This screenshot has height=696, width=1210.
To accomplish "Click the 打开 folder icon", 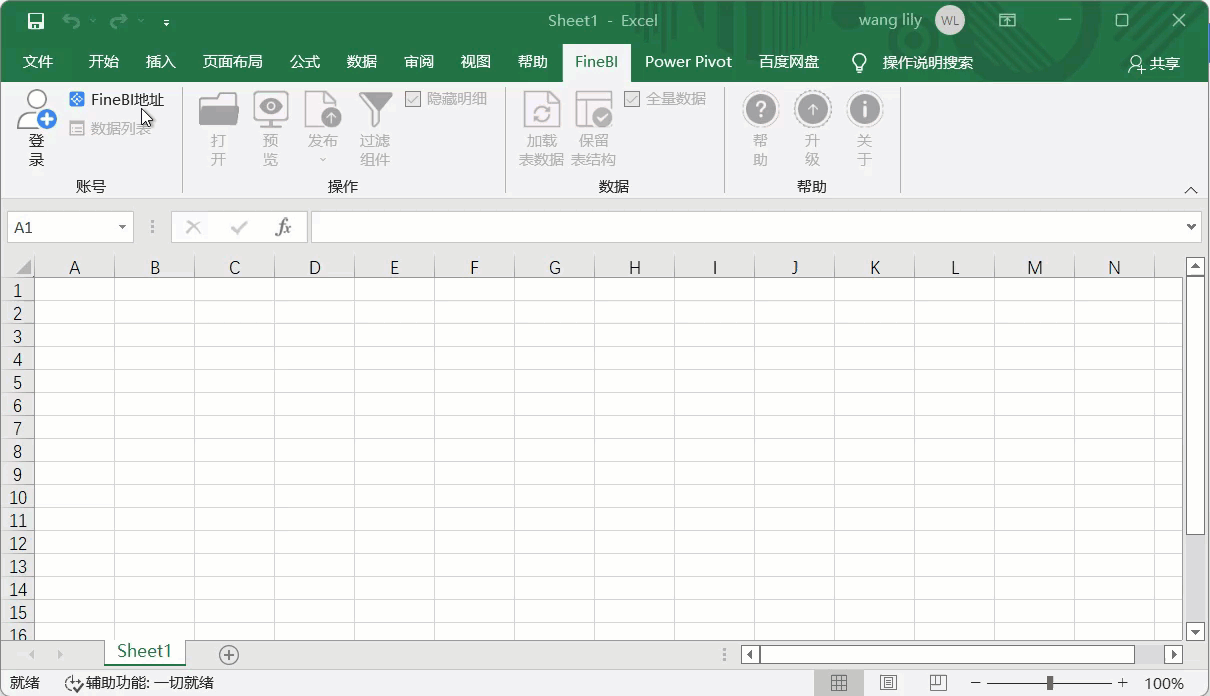I will click(x=218, y=110).
